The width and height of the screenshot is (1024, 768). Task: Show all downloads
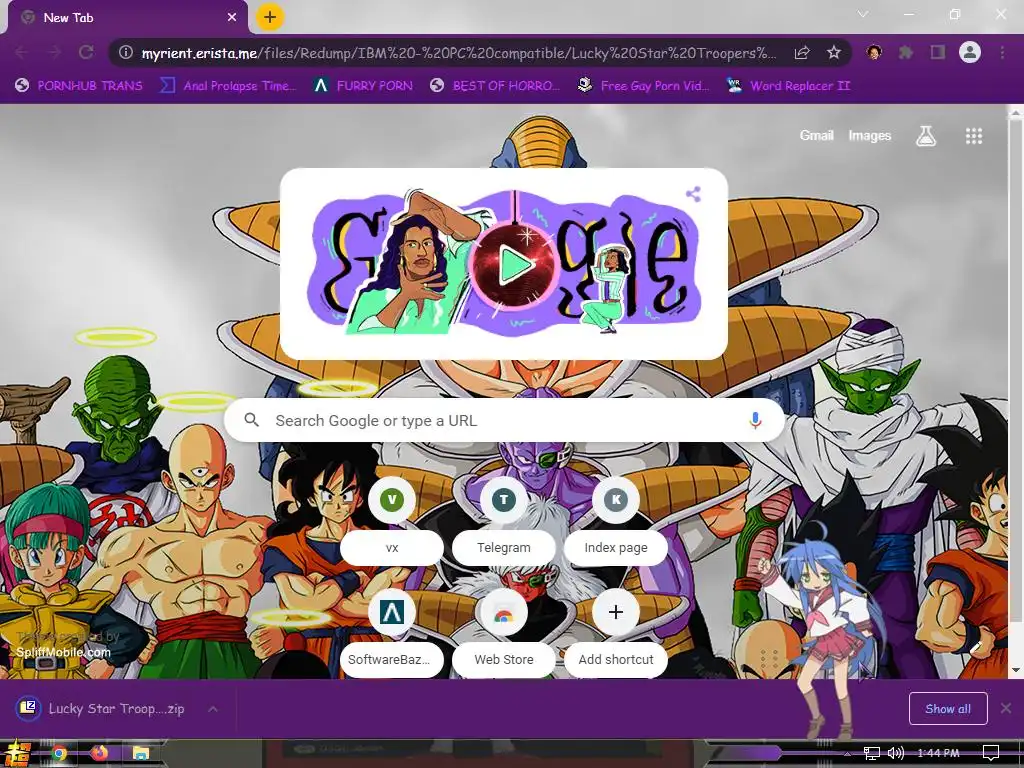948,709
